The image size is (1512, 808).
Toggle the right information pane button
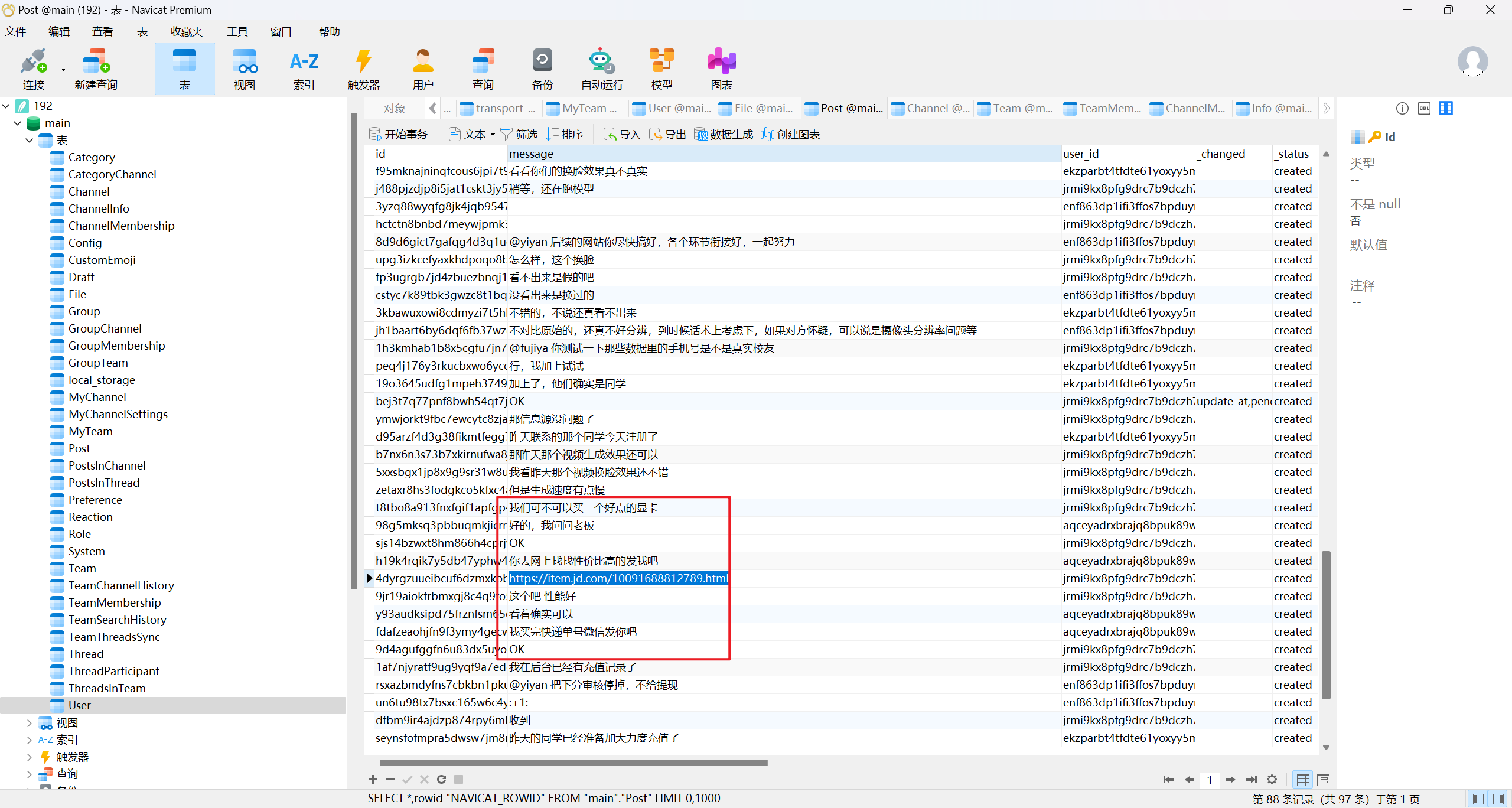click(1498, 799)
